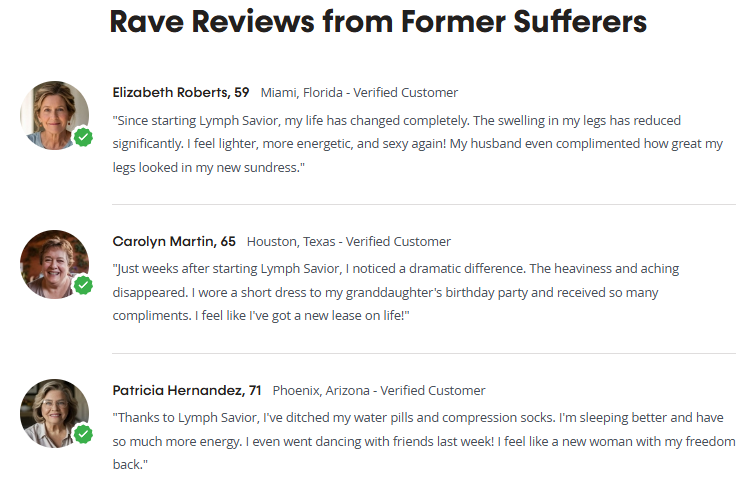
Task: Click Elizabeth's review mentioning new sundress
Action: 418,144
